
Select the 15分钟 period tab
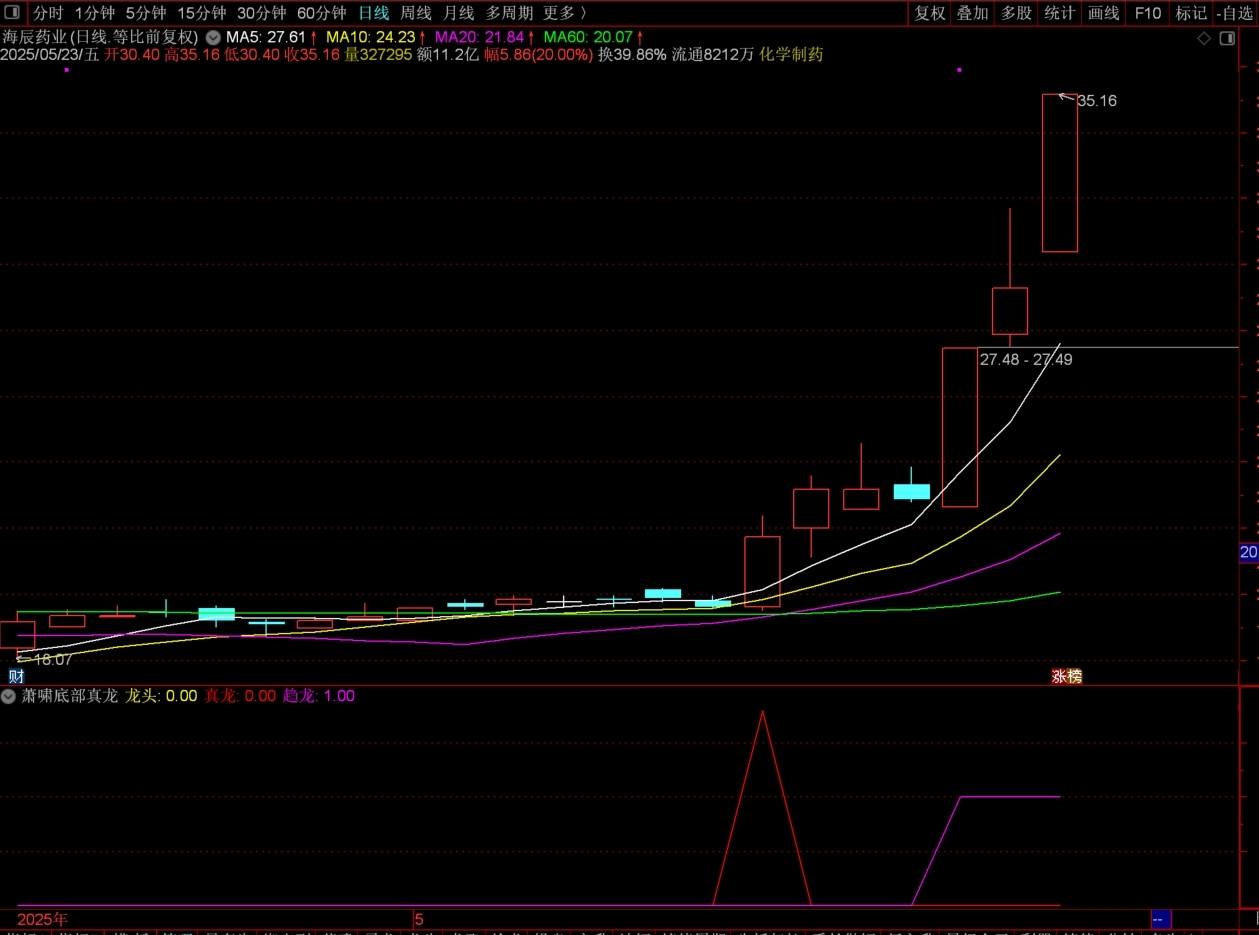202,13
